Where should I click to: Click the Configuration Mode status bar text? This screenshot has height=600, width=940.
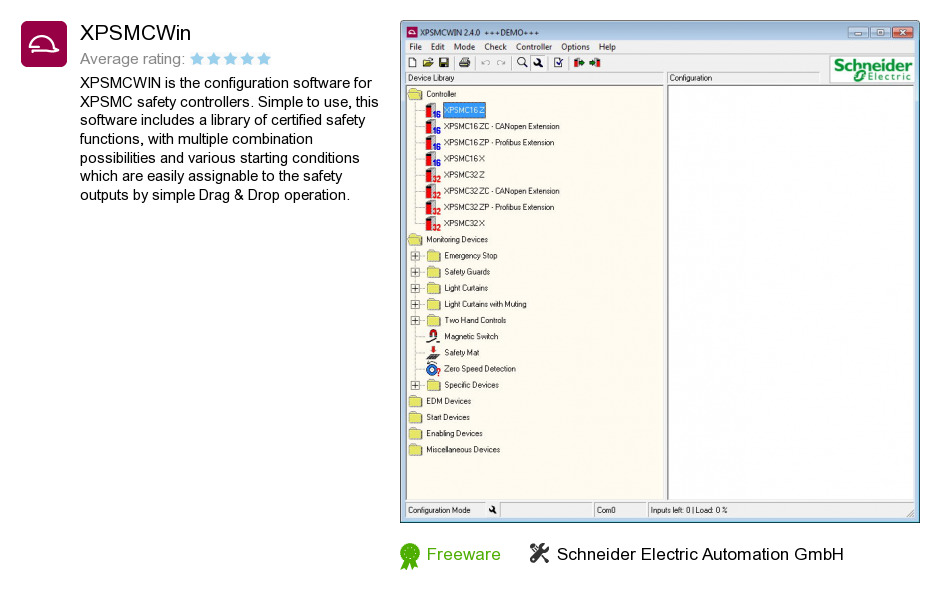click(x=439, y=510)
